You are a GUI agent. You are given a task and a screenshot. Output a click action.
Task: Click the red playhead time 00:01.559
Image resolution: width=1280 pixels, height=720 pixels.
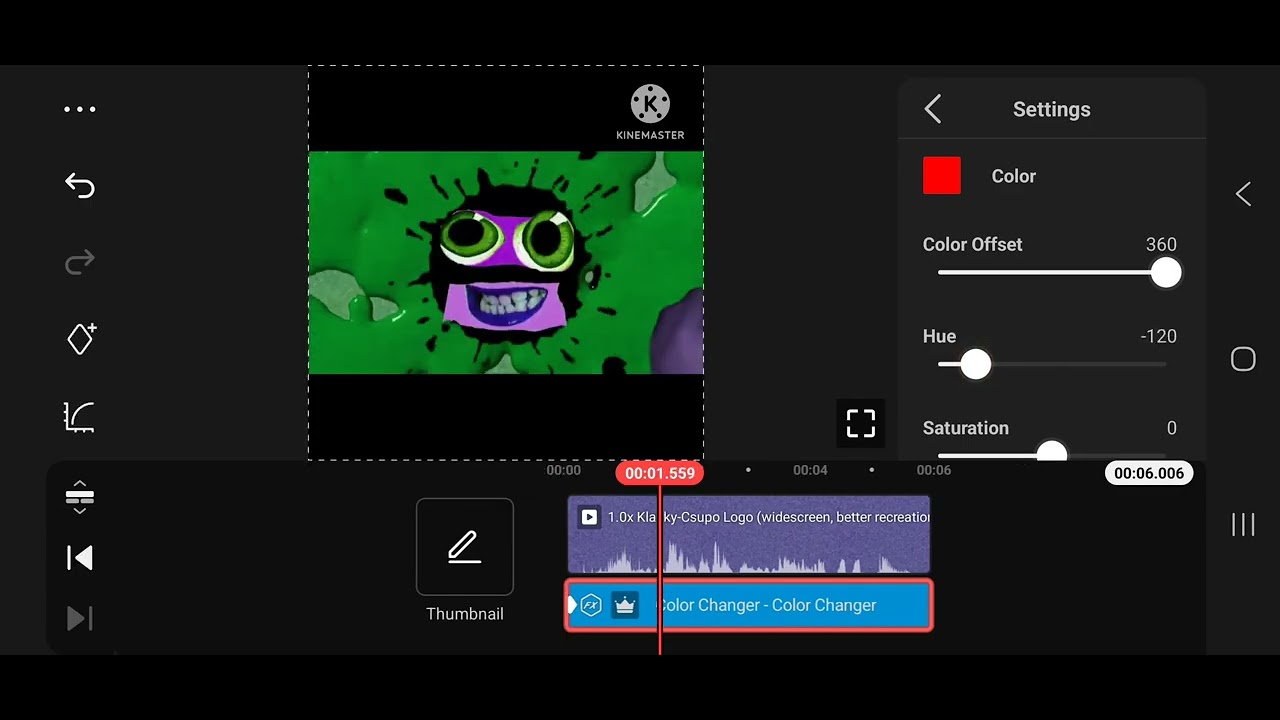pos(660,473)
